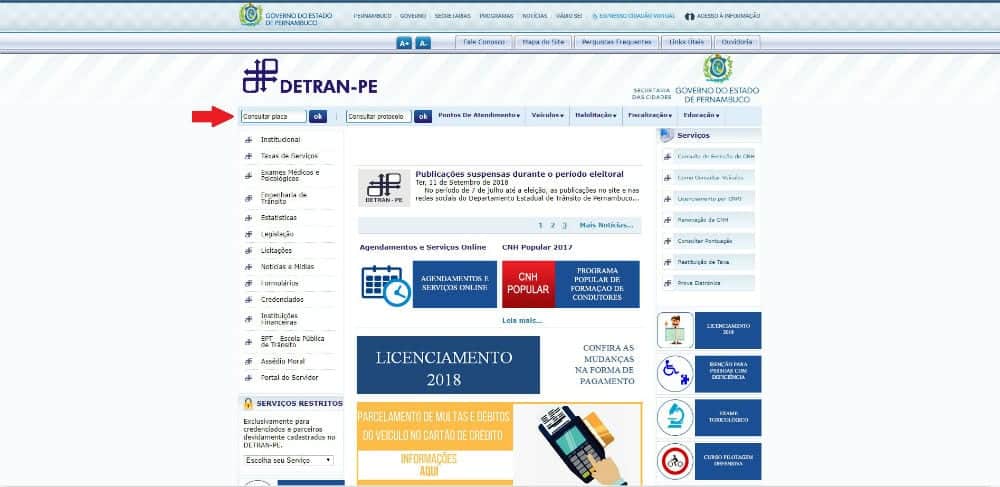Select Notícias in top government bar

(x=534, y=16)
